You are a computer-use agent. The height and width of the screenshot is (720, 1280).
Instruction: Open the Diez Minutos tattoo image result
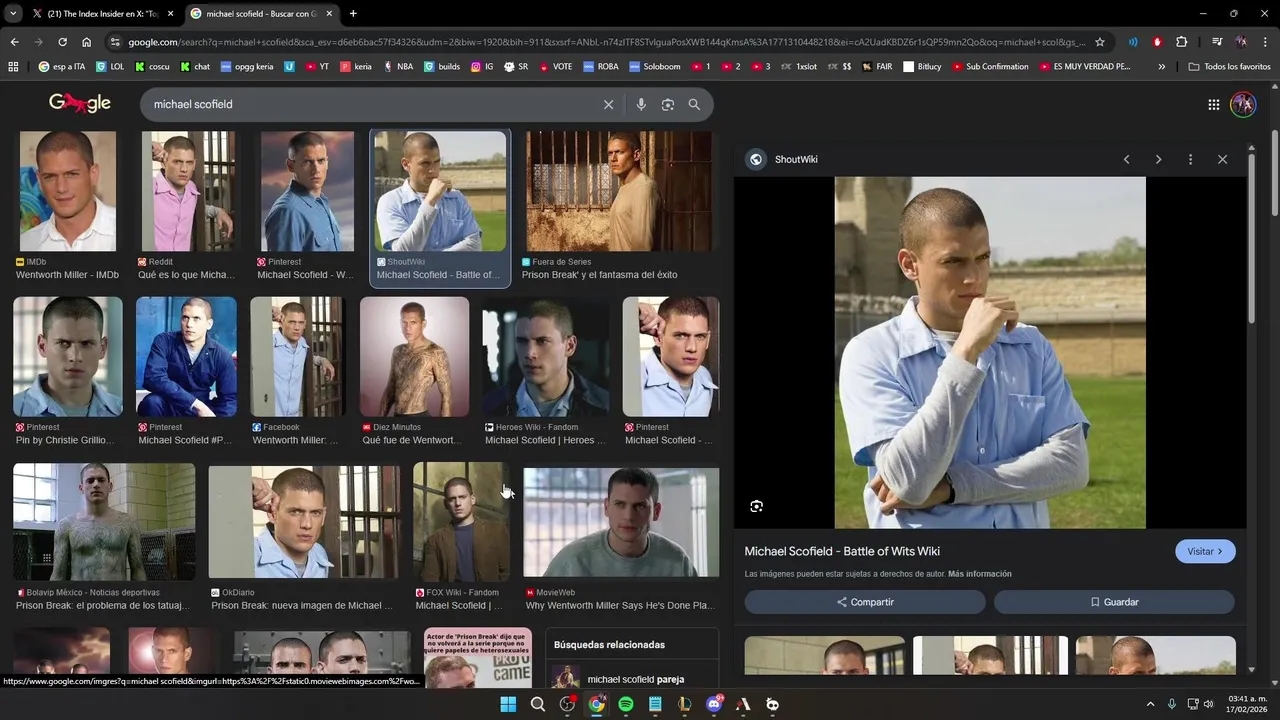414,357
